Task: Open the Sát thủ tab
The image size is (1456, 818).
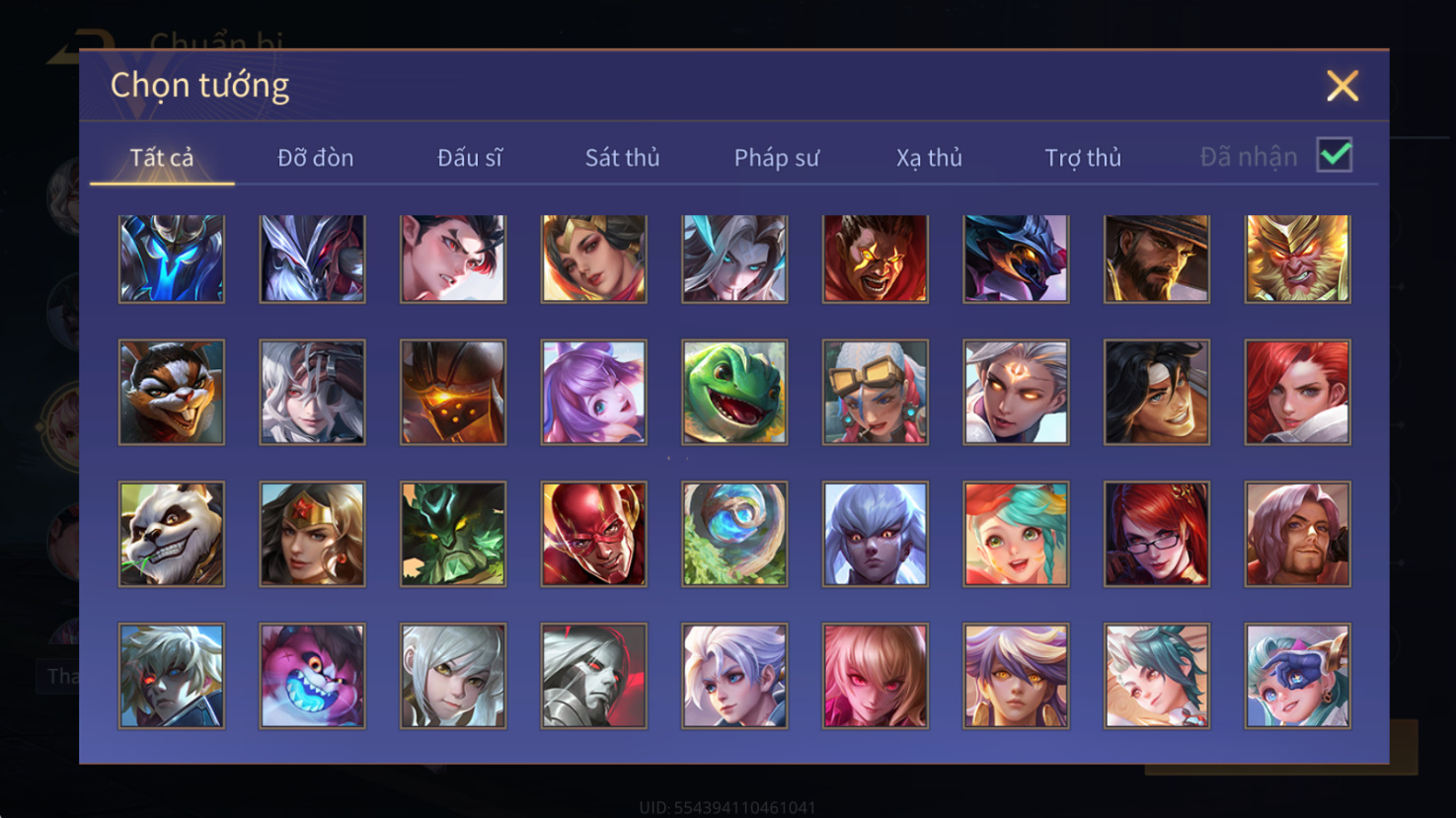Action: pos(622,158)
